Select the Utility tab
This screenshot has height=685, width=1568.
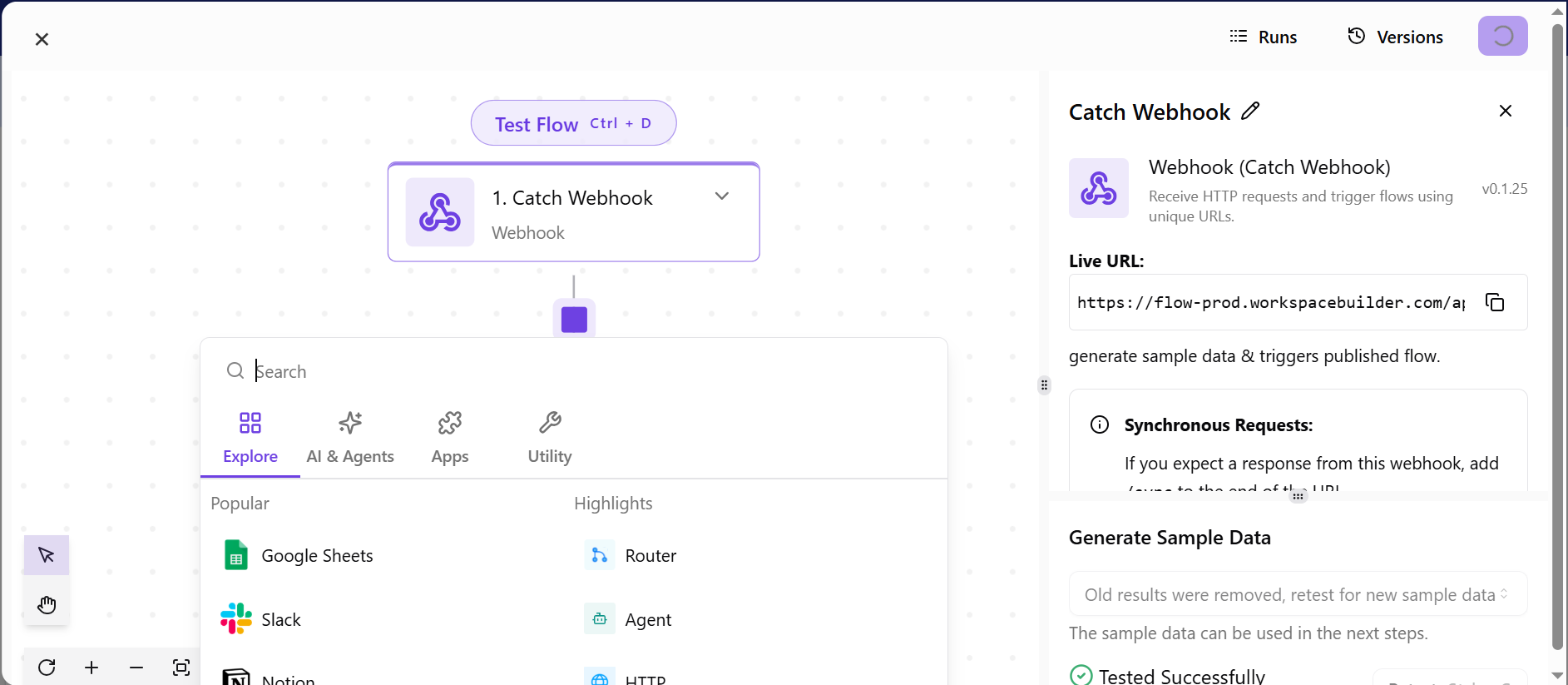coord(549,438)
